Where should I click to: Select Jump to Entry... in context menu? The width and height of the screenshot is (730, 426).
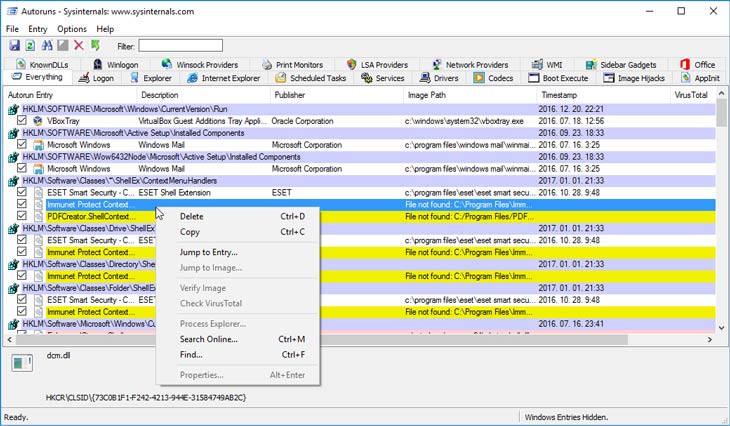tap(237, 252)
